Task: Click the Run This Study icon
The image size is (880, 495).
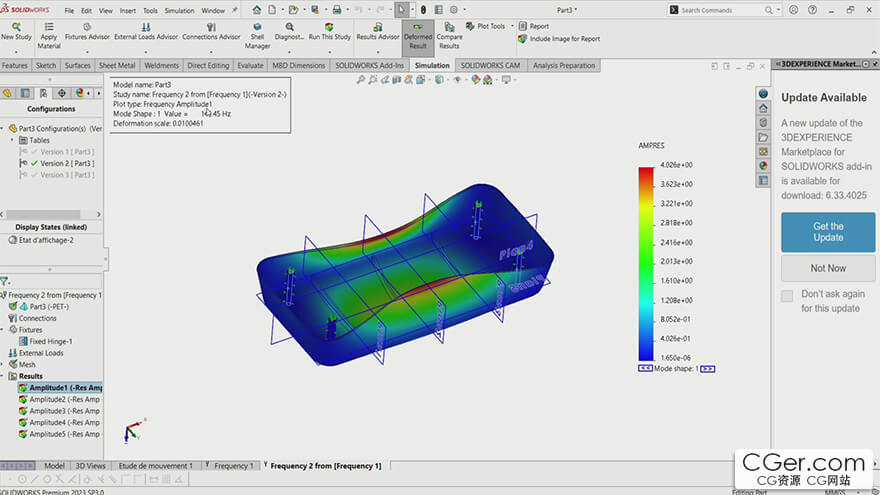Action: [329, 28]
